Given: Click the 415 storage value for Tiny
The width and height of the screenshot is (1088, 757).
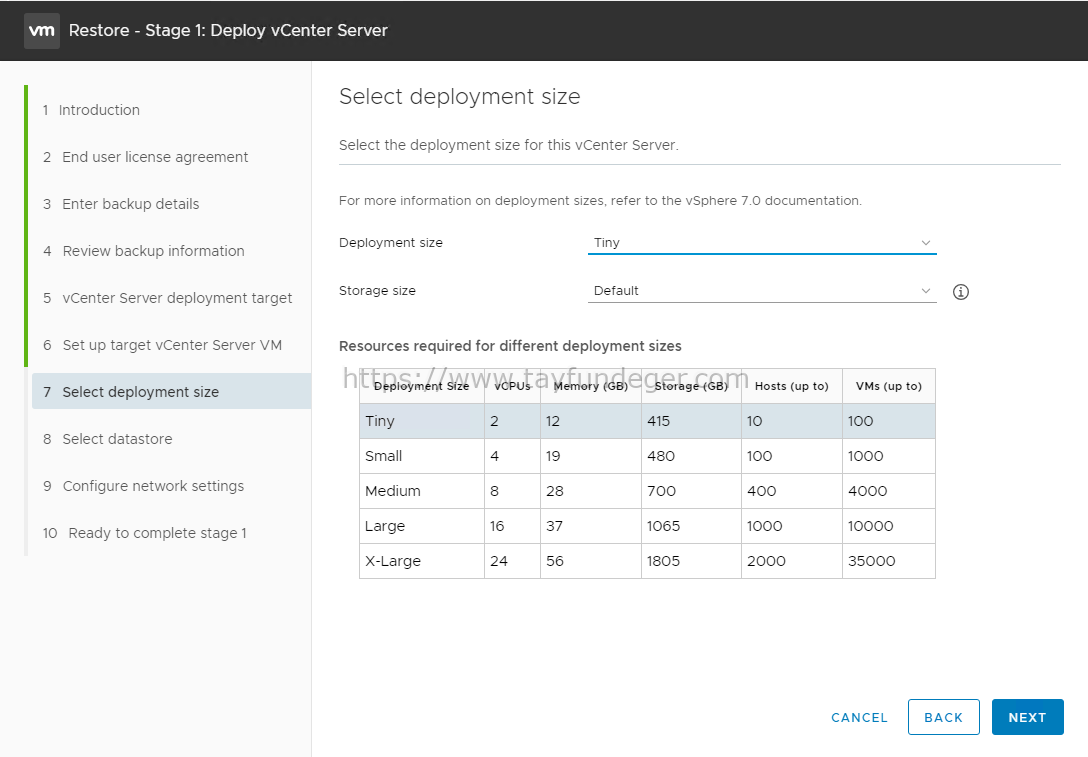Looking at the screenshot, I should (658, 421).
